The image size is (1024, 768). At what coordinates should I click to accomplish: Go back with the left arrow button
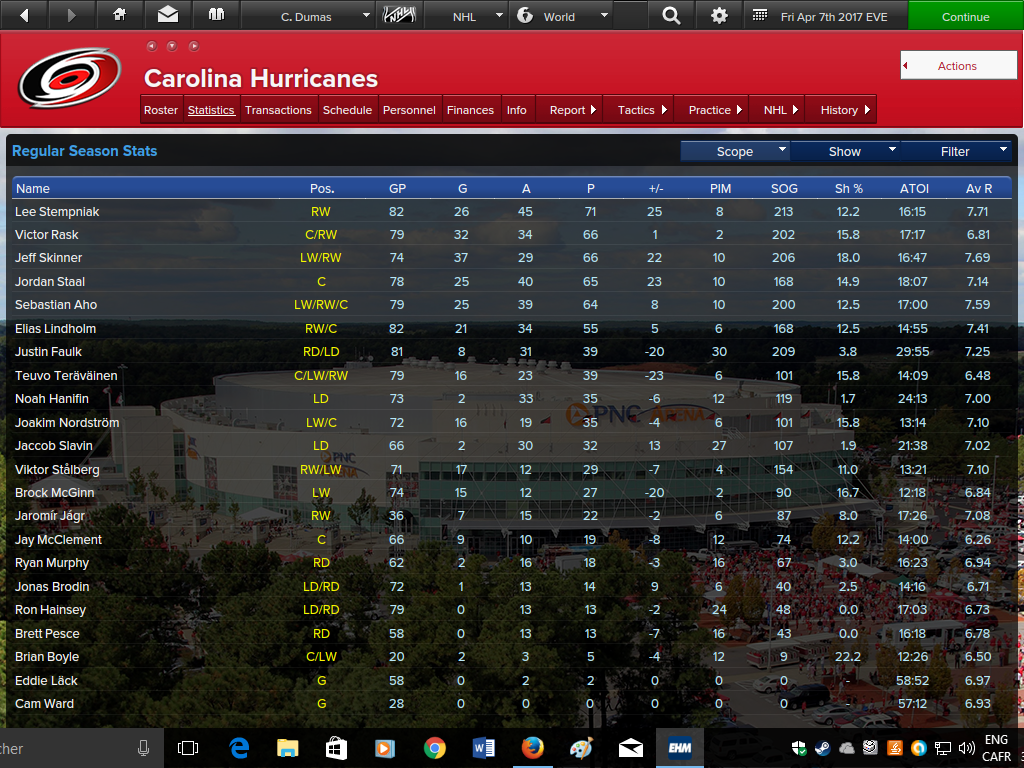24,15
